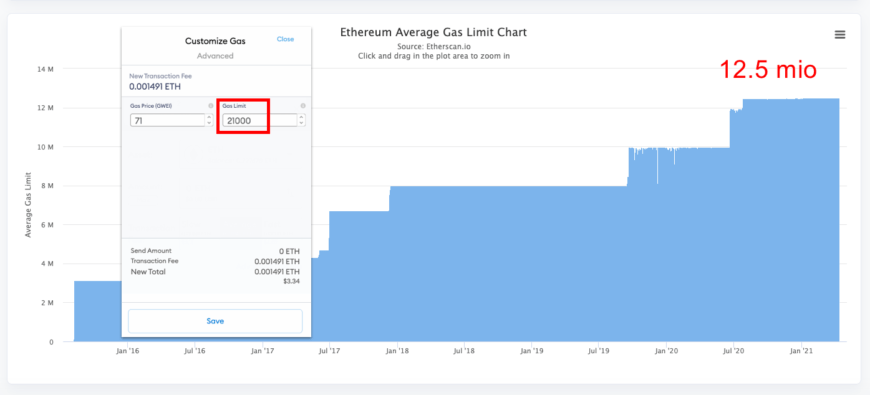Decrease Gas Limit with the down arrow

coord(301,123)
